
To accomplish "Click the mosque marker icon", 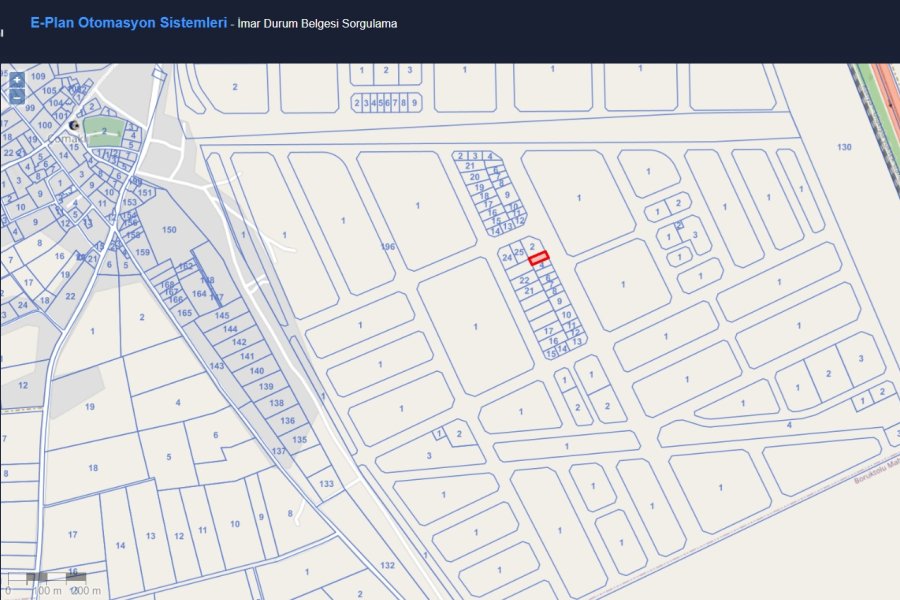I will pyautogui.click(x=73, y=125).
